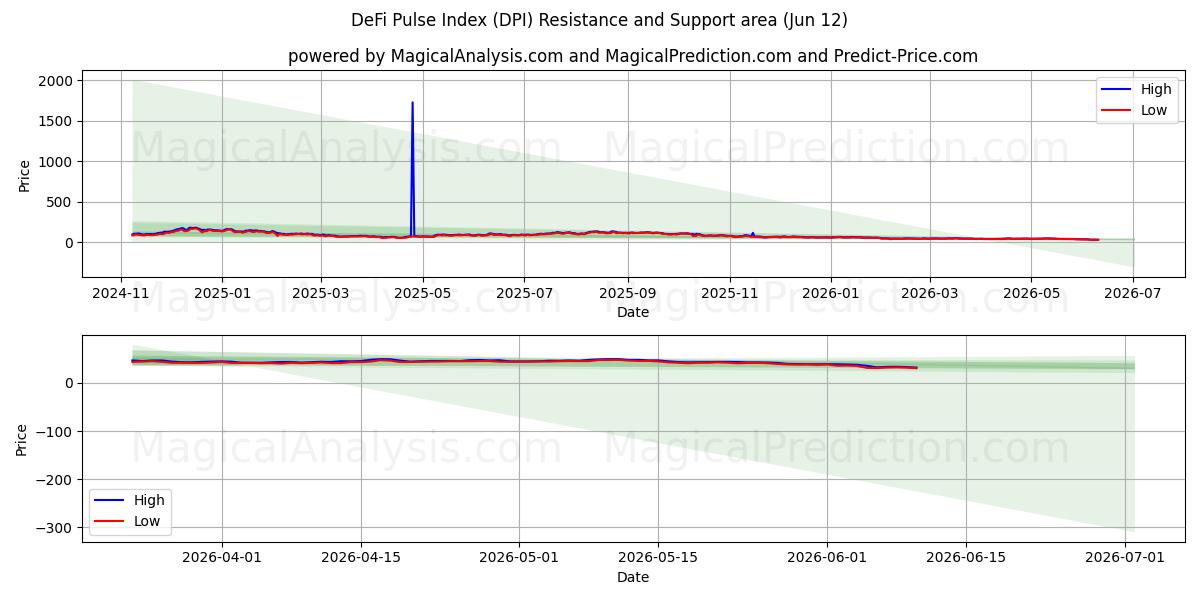
Task: Select 'High' in the upper chart legend
Action: (1156, 90)
